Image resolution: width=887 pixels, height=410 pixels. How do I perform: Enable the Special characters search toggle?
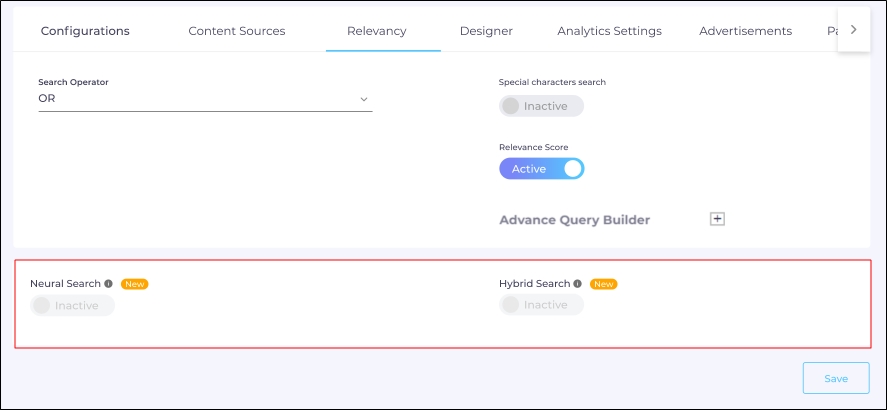[541, 106]
